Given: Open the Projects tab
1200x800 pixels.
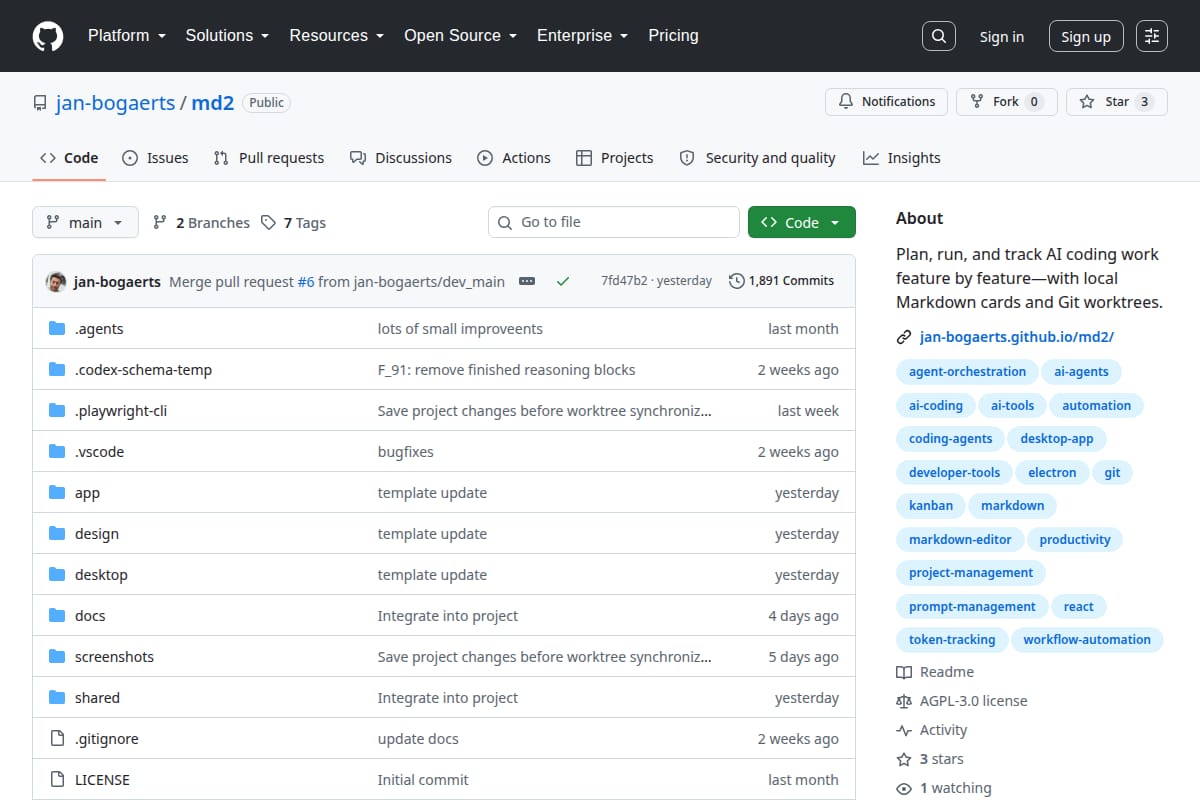Looking at the screenshot, I should tap(615, 158).
